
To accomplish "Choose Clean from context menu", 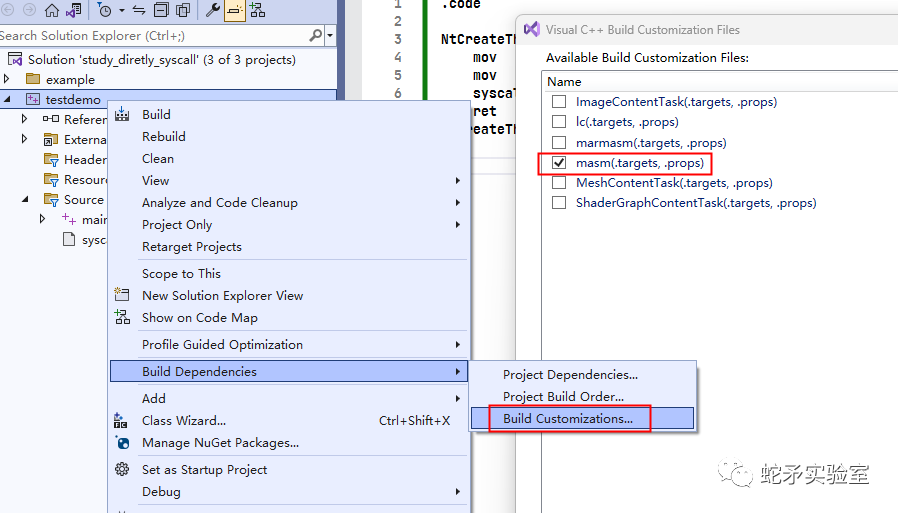I will 289,159.
